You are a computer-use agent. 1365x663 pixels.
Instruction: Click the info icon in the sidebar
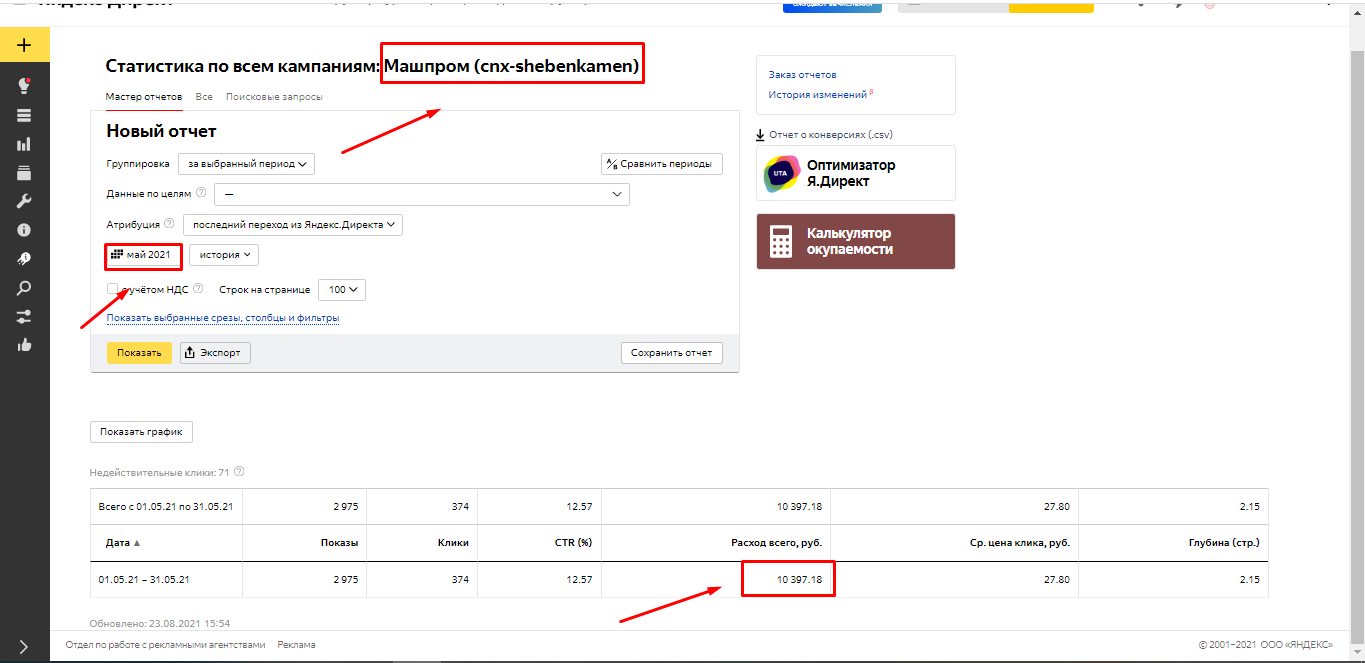coord(24,229)
